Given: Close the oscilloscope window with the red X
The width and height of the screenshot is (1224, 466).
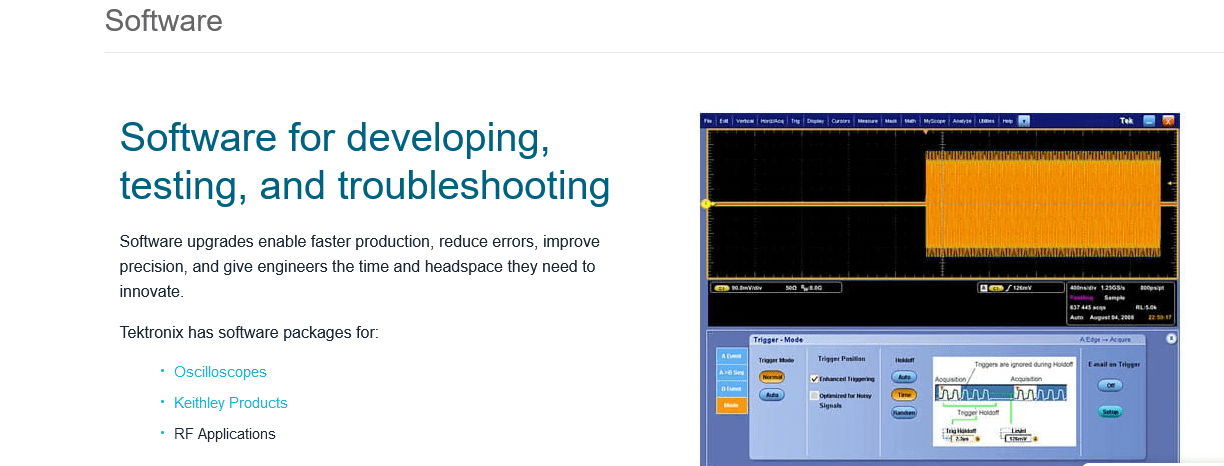Looking at the screenshot, I should click(x=1168, y=120).
